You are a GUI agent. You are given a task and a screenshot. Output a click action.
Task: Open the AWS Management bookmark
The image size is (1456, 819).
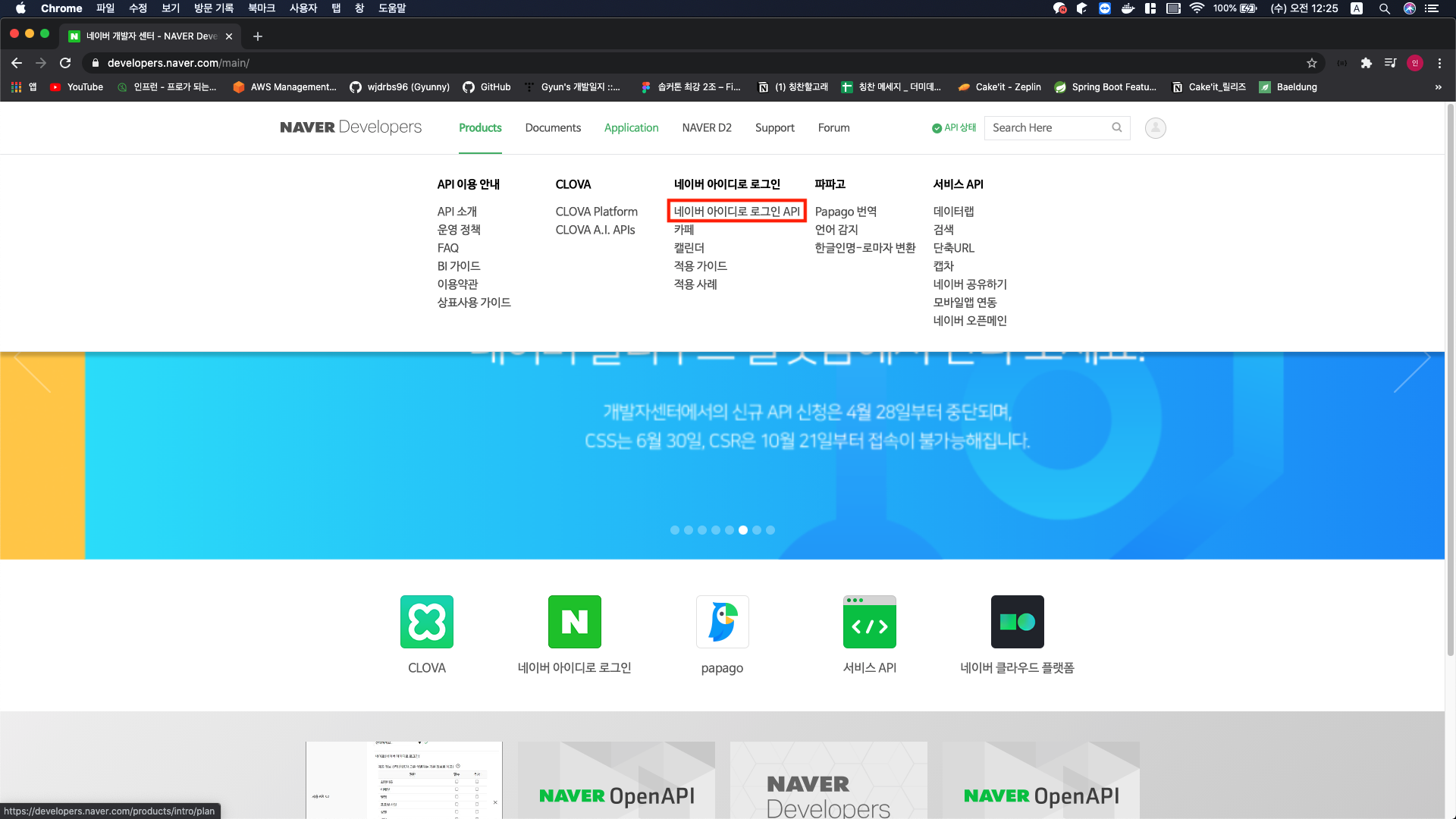coord(284,87)
